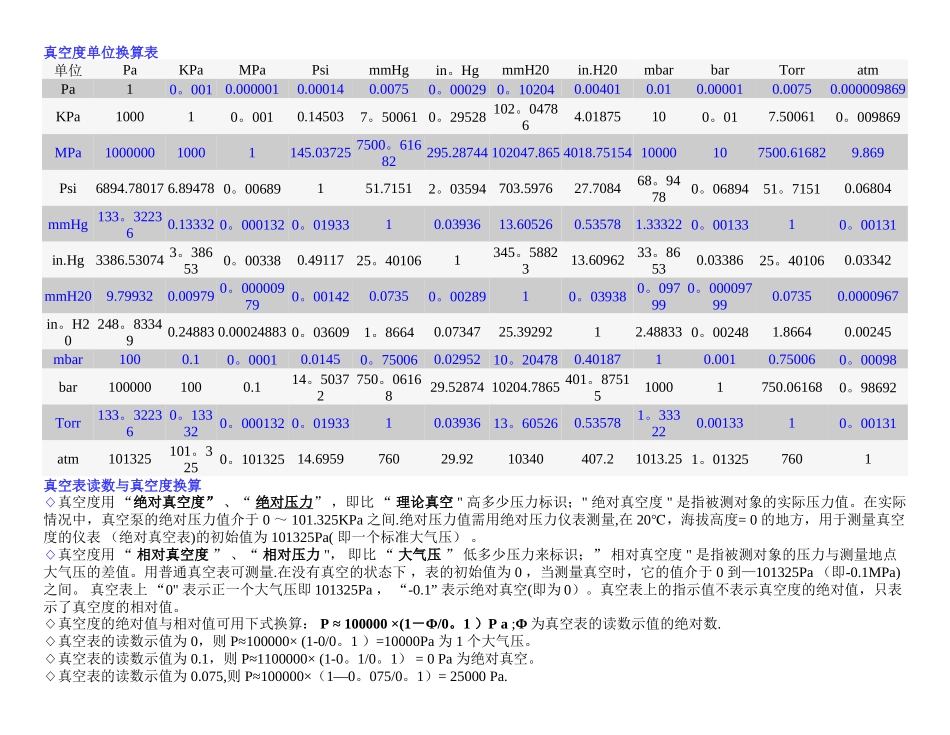950x735 pixels.
Task: Click the cell 6.89478
Action: tap(191, 188)
